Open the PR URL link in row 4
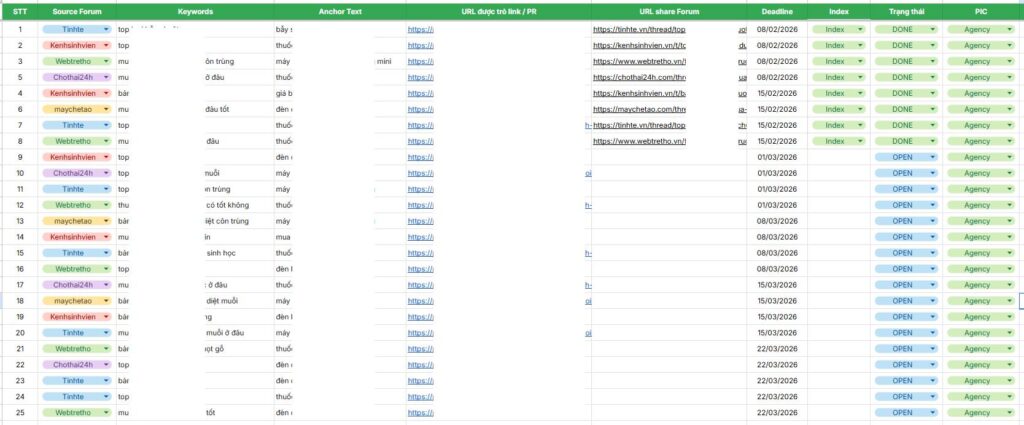Viewport: 1024px width, 425px height. (x=421, y=93)
